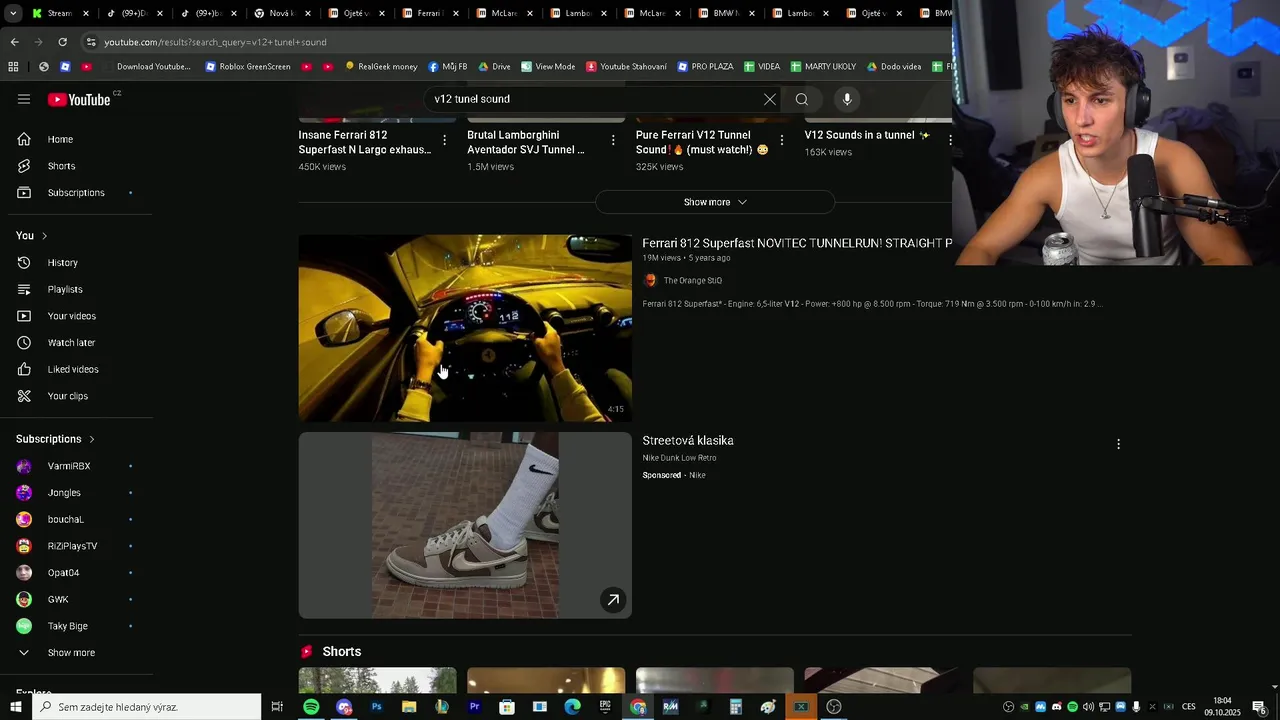Viewport: 1280px width, 720px height.
Task: Open Premiere Pro from the taskbar
Action: [474, 707]
